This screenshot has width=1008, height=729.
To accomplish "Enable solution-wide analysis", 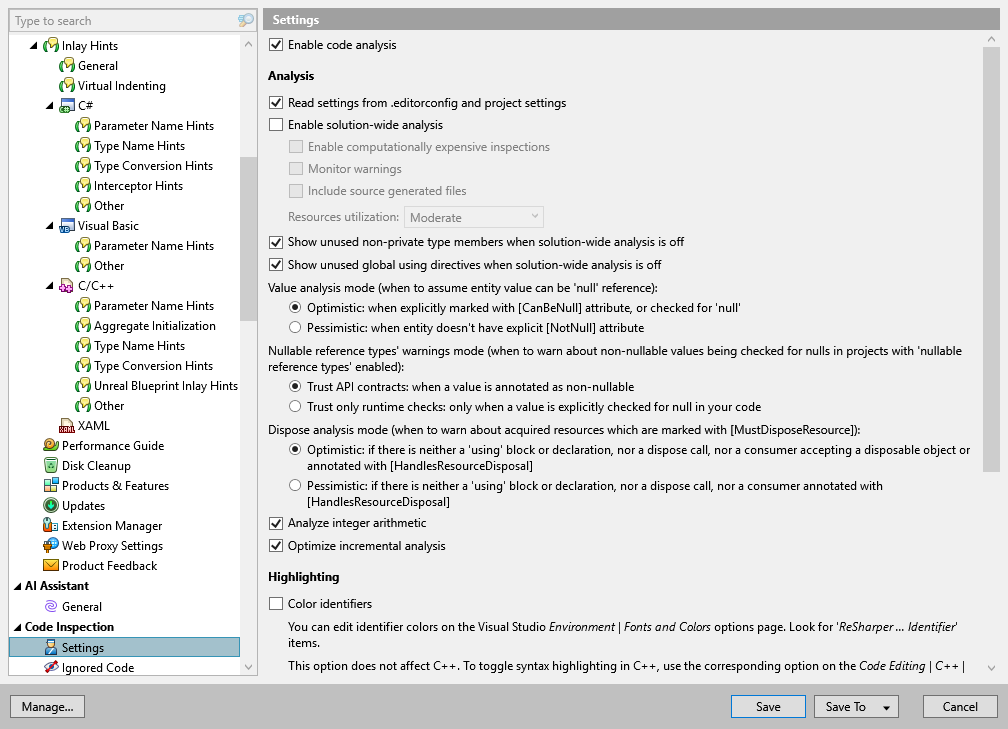I will [274, 124].
